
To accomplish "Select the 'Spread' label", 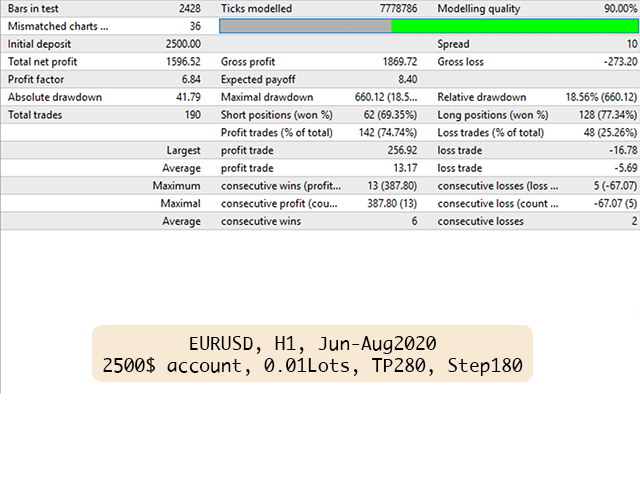I will point(453,44).
